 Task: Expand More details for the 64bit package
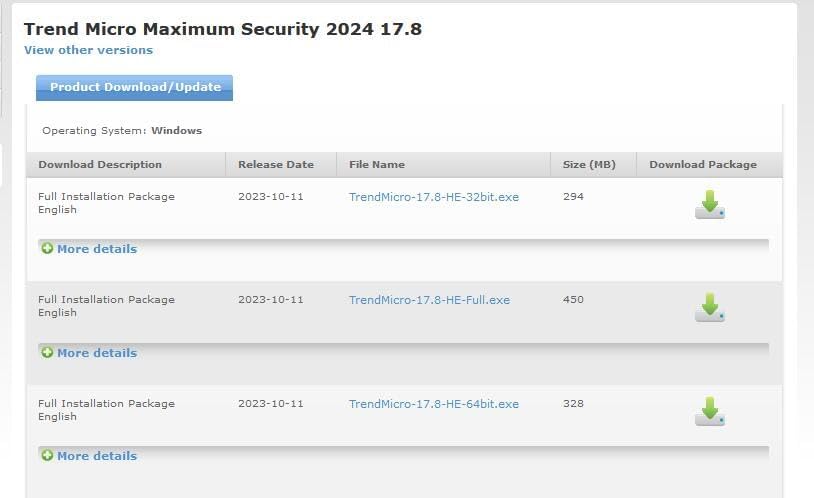point(89,455)
